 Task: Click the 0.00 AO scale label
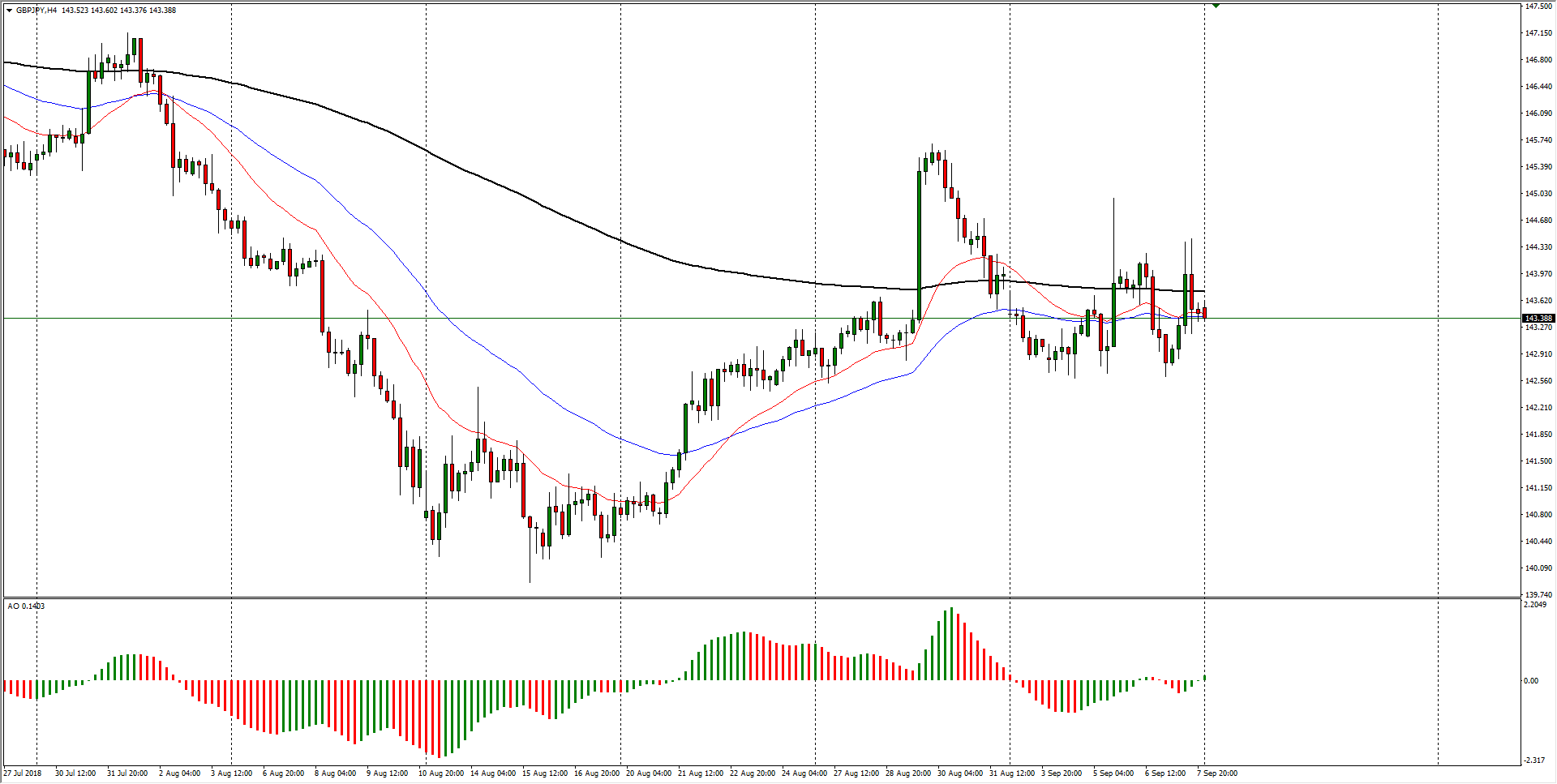coord(1531,681)
